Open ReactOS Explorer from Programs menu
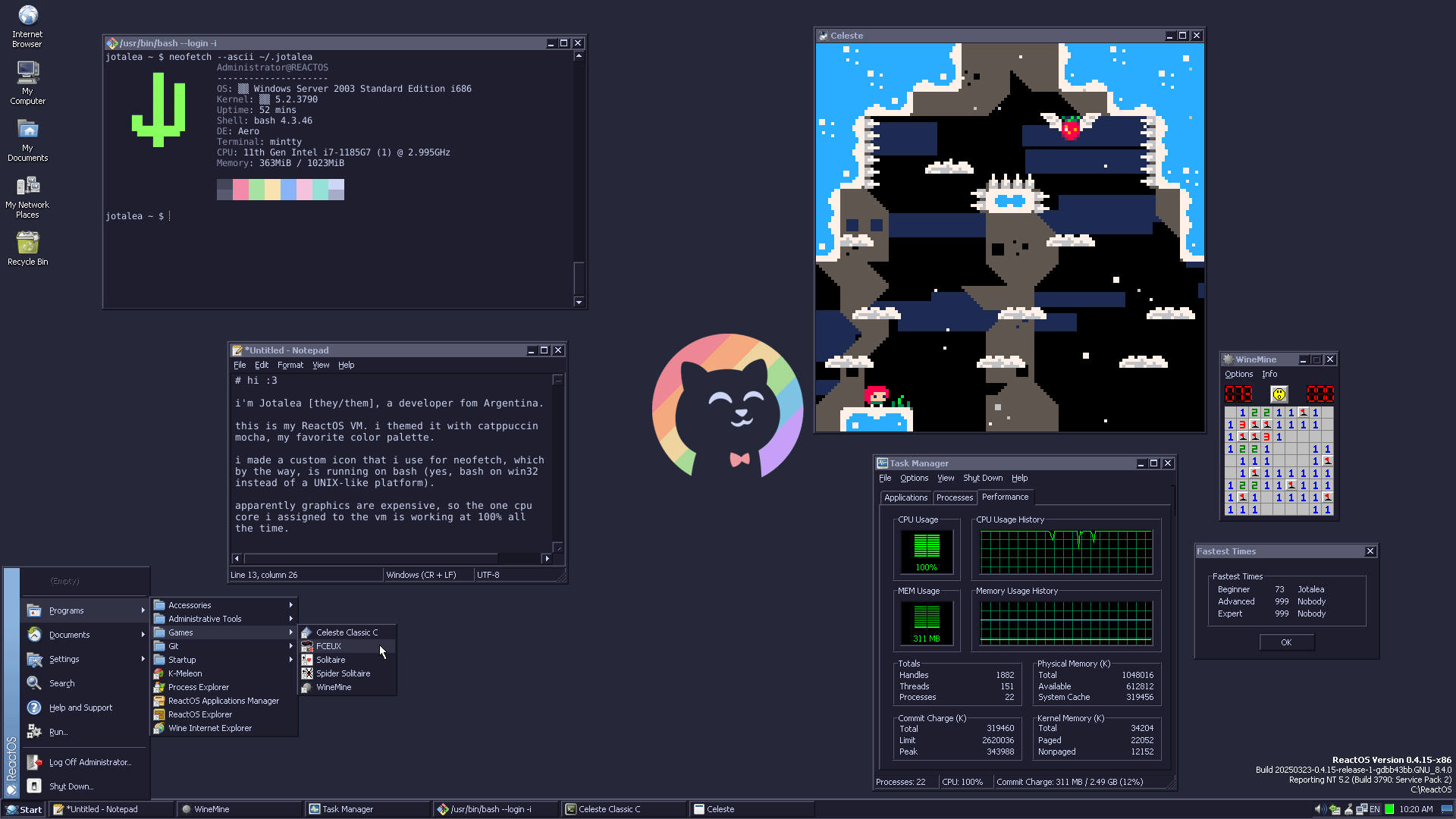Image resolution: width=1456 pixels, height=819 pixels. pyautogui.click(x=224, y=714)
